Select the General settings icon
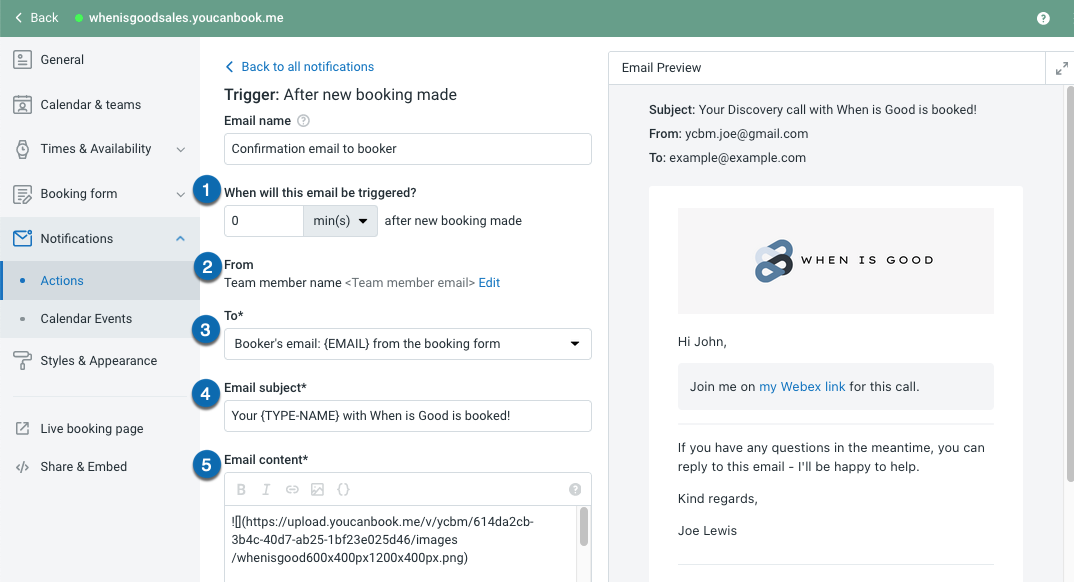This screenshot has width=1074, height=582. click(24, 59)
